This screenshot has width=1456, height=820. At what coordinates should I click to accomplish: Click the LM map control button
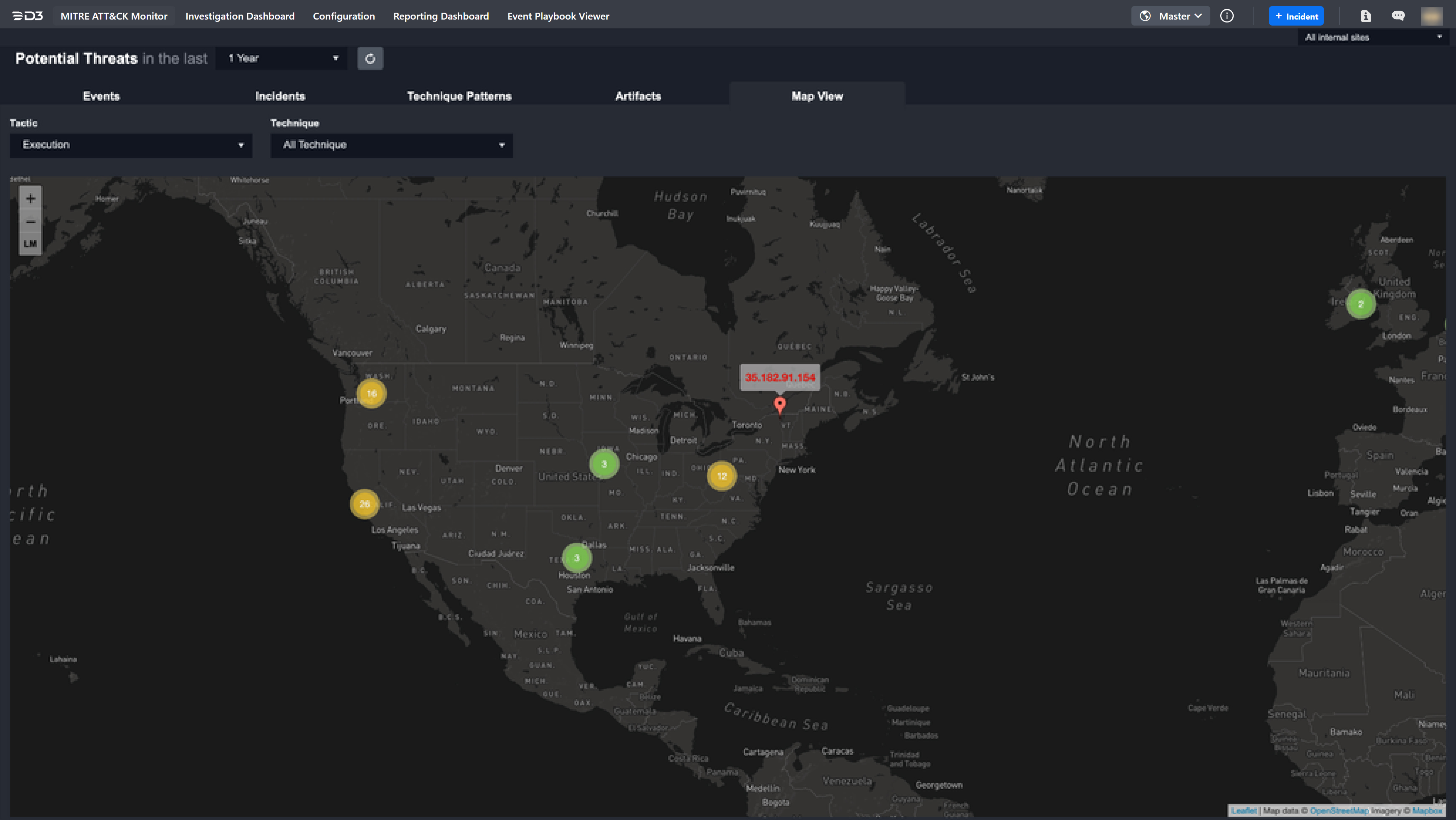click(30, 243)
